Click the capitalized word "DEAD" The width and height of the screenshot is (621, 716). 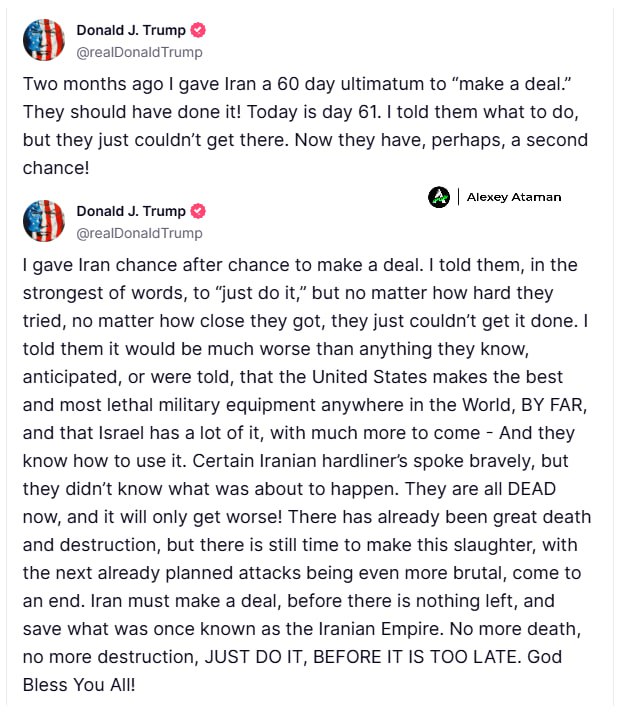pos(532,489)
